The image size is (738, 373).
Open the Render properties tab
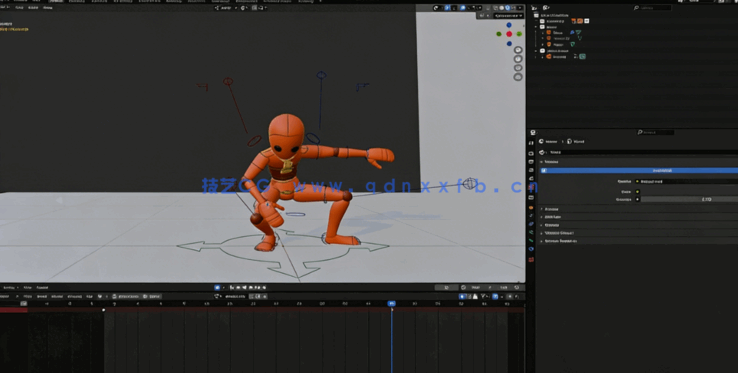(531, 154)
